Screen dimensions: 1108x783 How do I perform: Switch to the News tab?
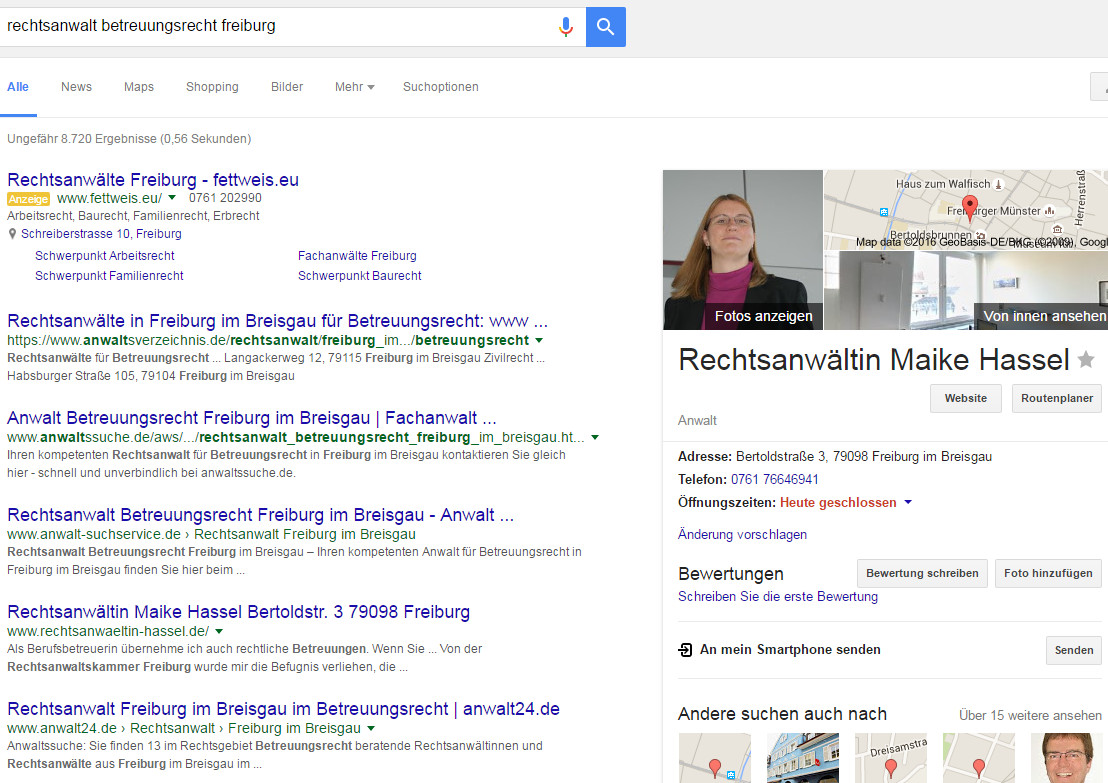(76, 87)
